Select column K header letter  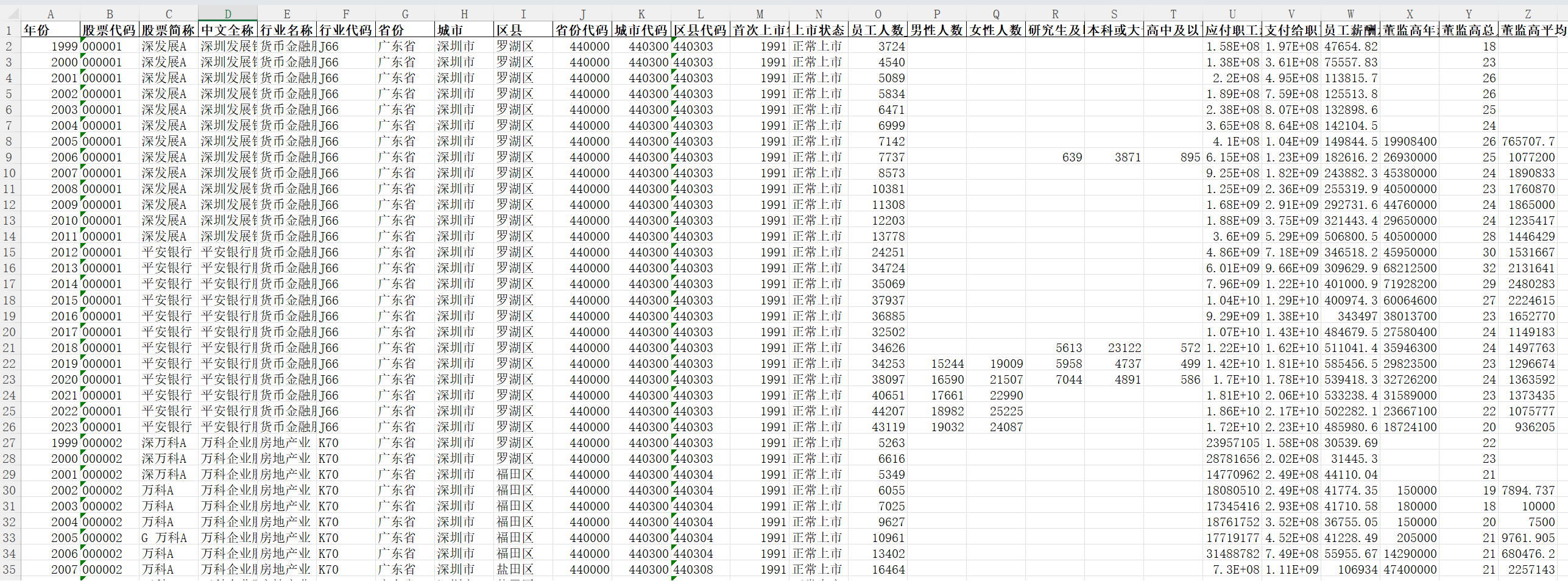(641, 13)
